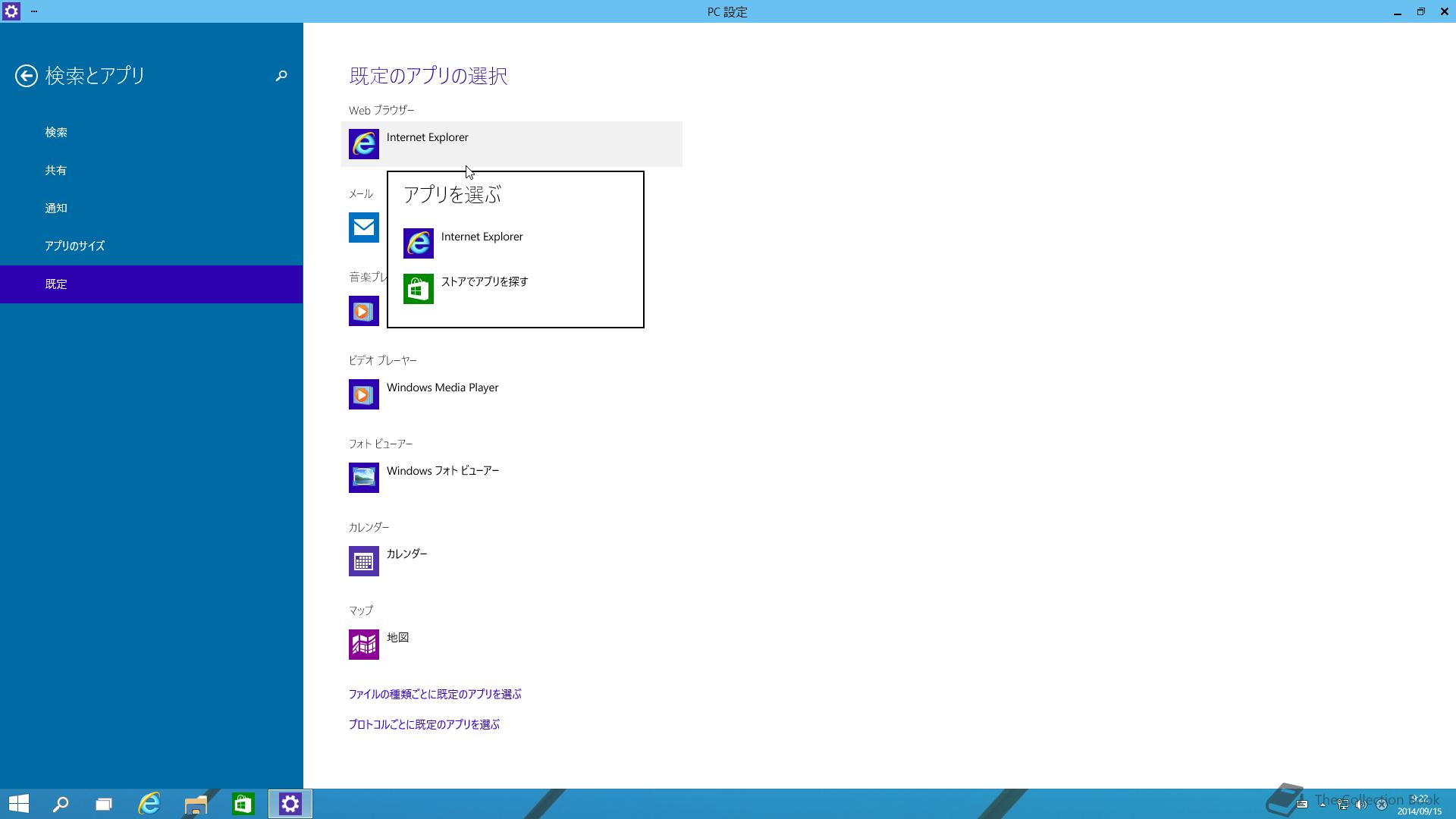1456x819 pixels.
Task: Click the search magnifier in the sidebar header
Action: [281, 76]
